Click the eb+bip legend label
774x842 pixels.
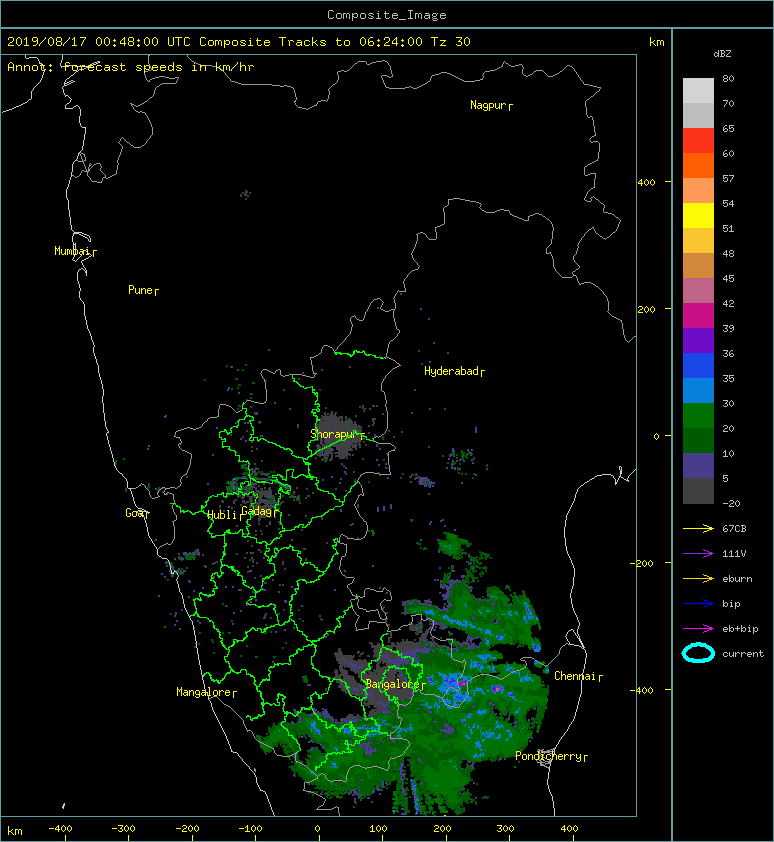click(740, 629)
